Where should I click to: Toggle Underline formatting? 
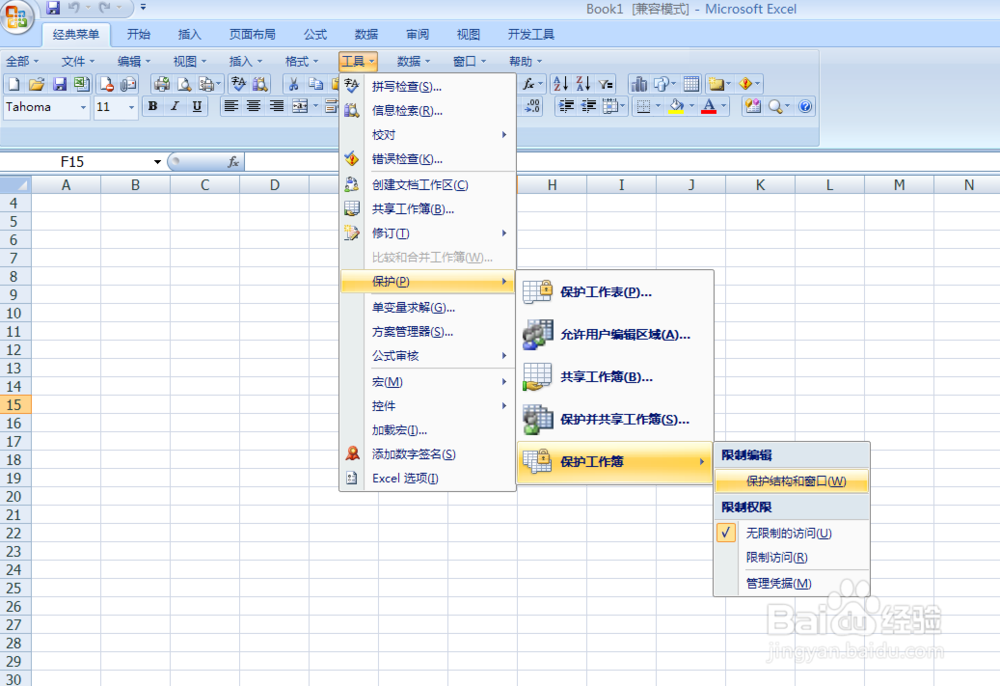click(x=197, y=106)
